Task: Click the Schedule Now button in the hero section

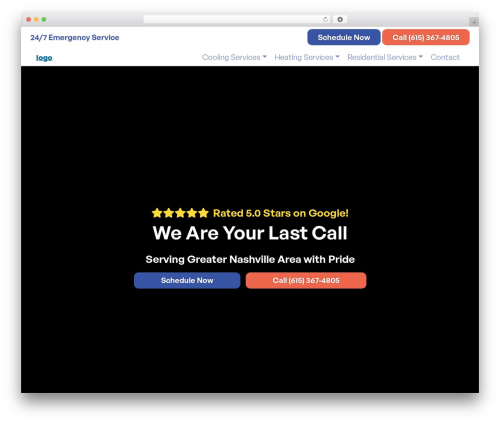Action: click(x=187, y=280)
